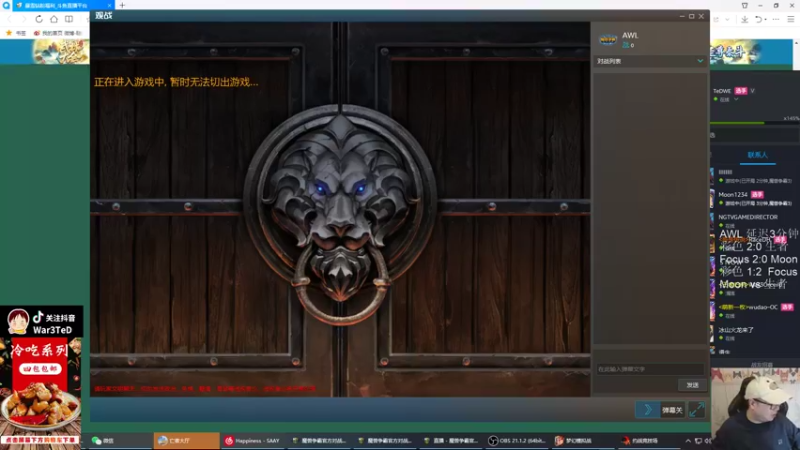The image size is (800, 450).
Task: Open a new browser tab with plus
Action: coord(122,5)
